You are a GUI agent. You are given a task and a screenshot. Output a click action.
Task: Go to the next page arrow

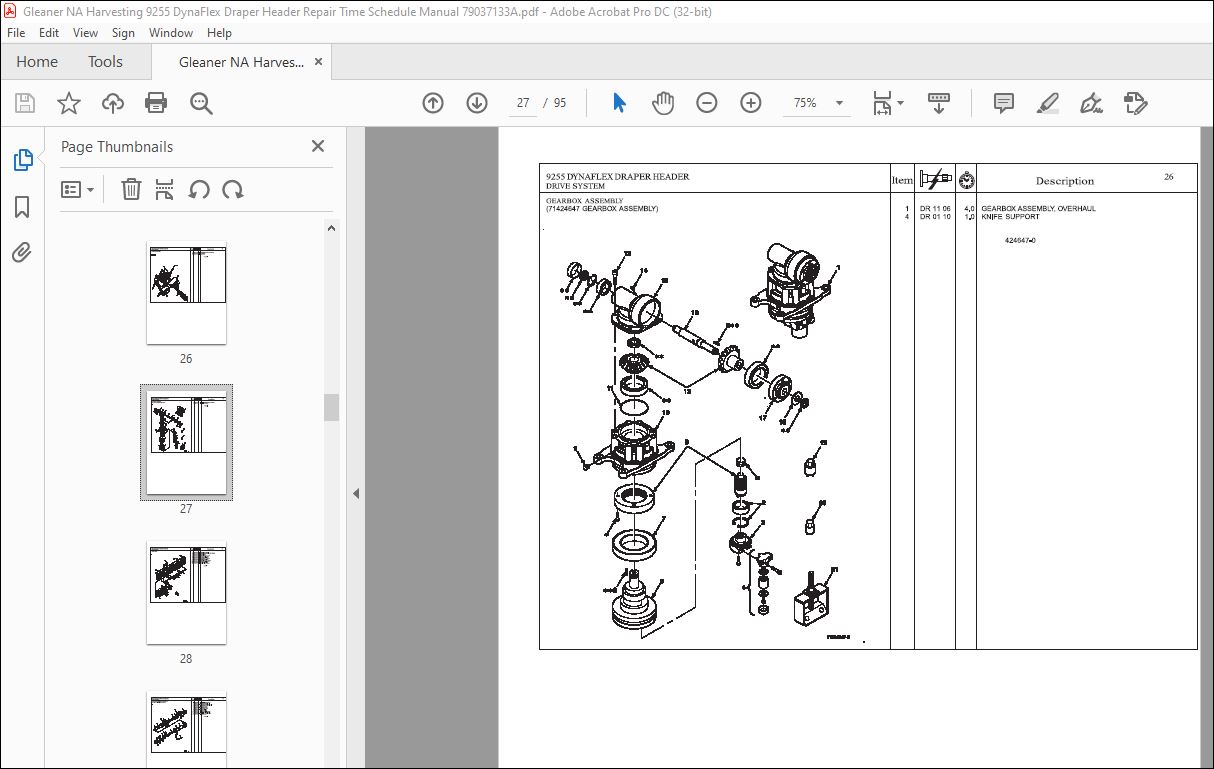pyautogui.click(x=477, y=103)
